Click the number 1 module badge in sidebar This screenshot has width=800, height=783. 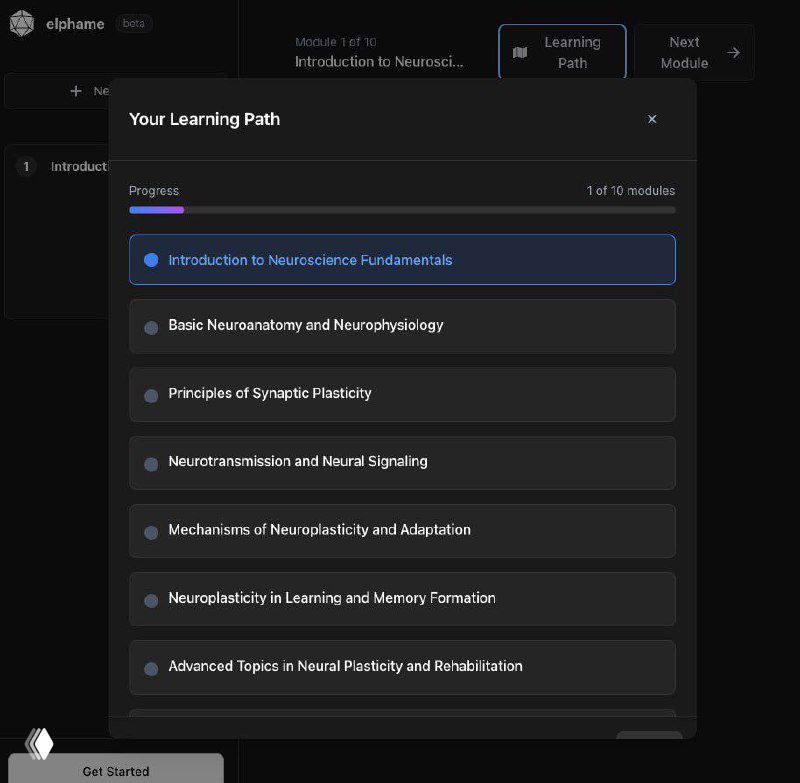pyautogui.click(x=26, y=167)
